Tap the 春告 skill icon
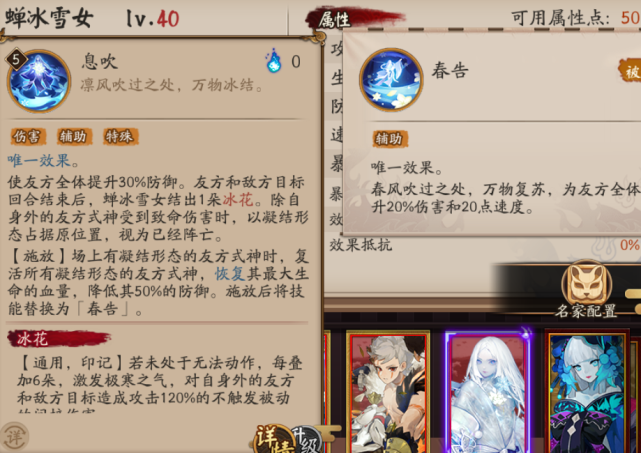The image size is (641, 453). [x=391, y=79]
